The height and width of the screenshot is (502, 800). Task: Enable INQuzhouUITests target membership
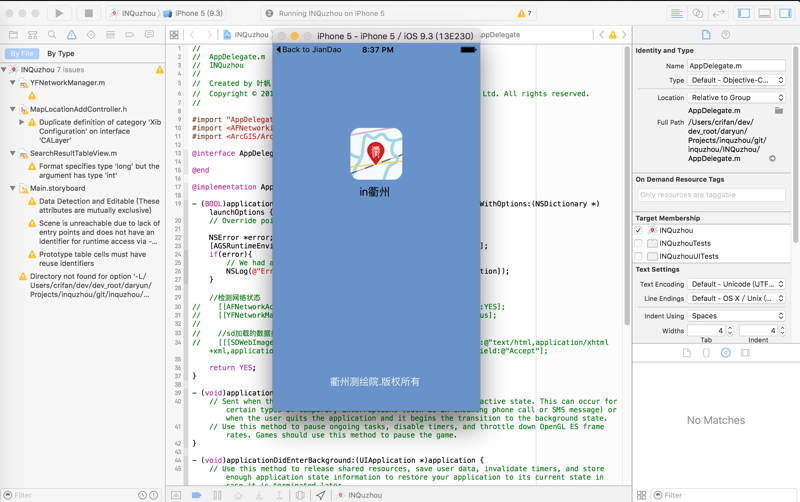[639, 256]
